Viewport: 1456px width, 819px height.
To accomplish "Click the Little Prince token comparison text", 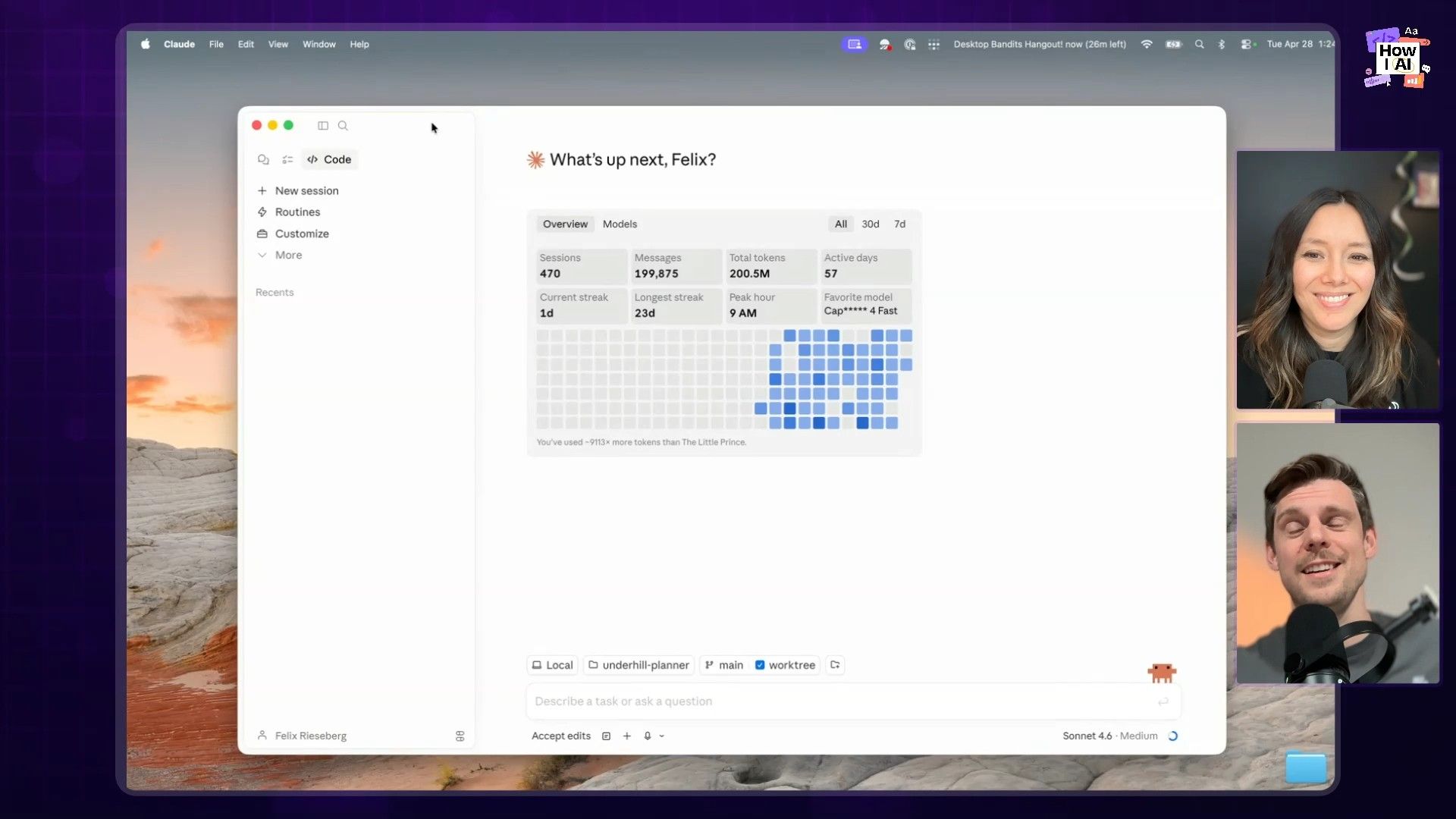I will point(642,443).
